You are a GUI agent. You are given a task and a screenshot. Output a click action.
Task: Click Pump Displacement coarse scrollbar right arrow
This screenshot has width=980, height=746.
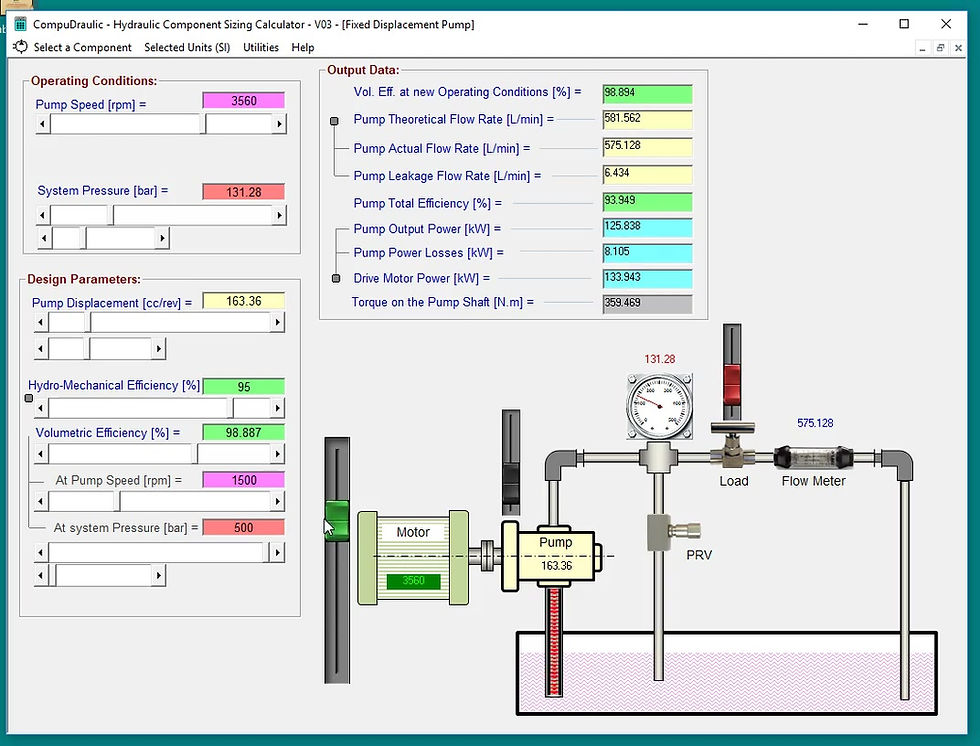[277, 322]
